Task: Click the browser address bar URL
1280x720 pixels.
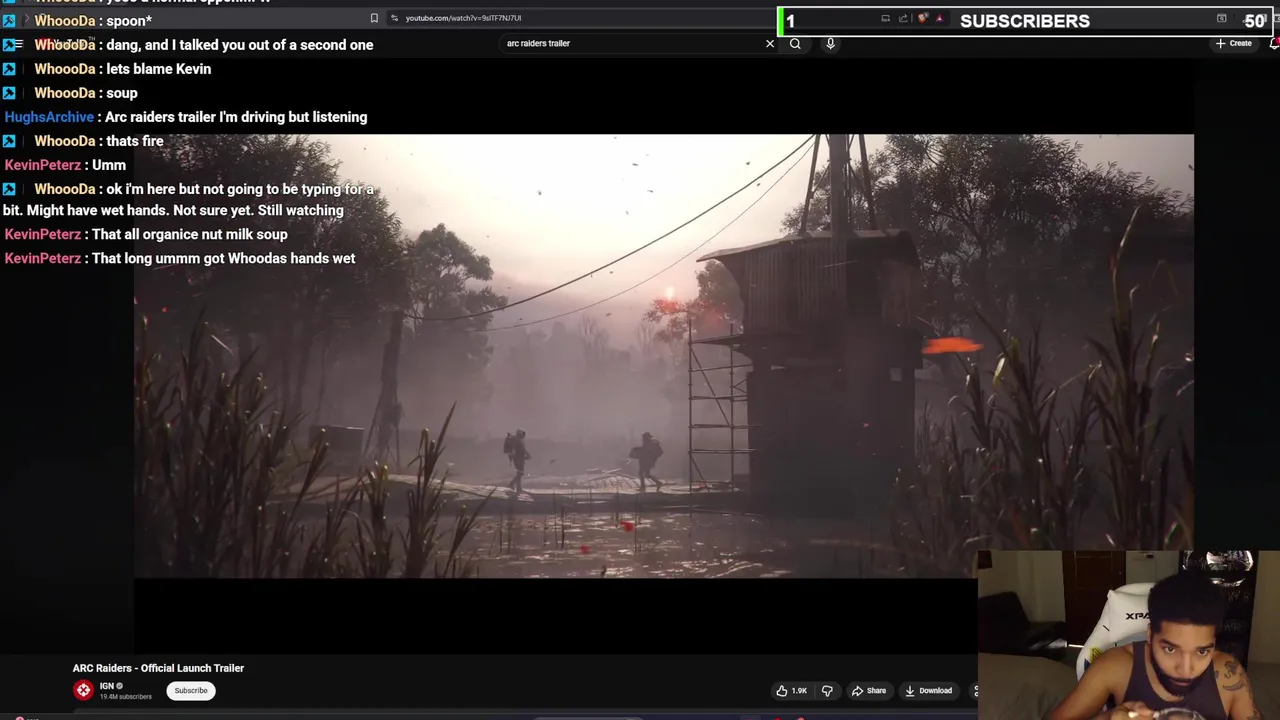Action: (463, 18)
